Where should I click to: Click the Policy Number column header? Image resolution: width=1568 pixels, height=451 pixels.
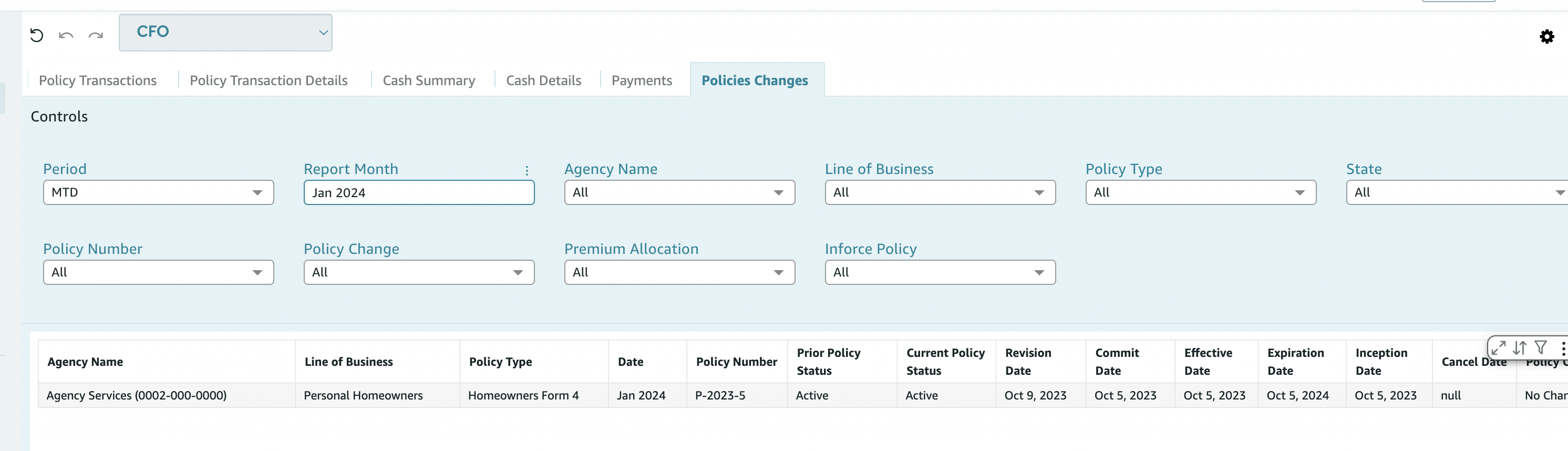pyautogui.click(x=736, y=362)
